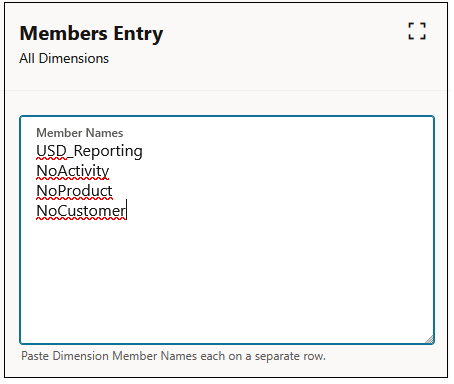Place cursor on USD_Reporting line
Screen dimensions: 454x384
[x=89, y=151]
